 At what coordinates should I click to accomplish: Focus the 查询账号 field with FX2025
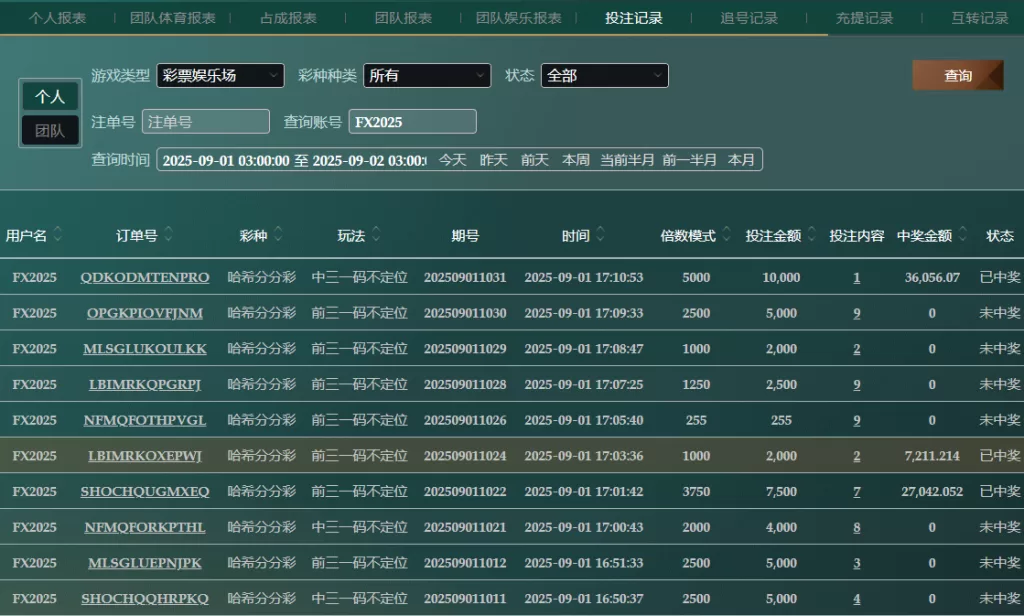coord(413,122)
